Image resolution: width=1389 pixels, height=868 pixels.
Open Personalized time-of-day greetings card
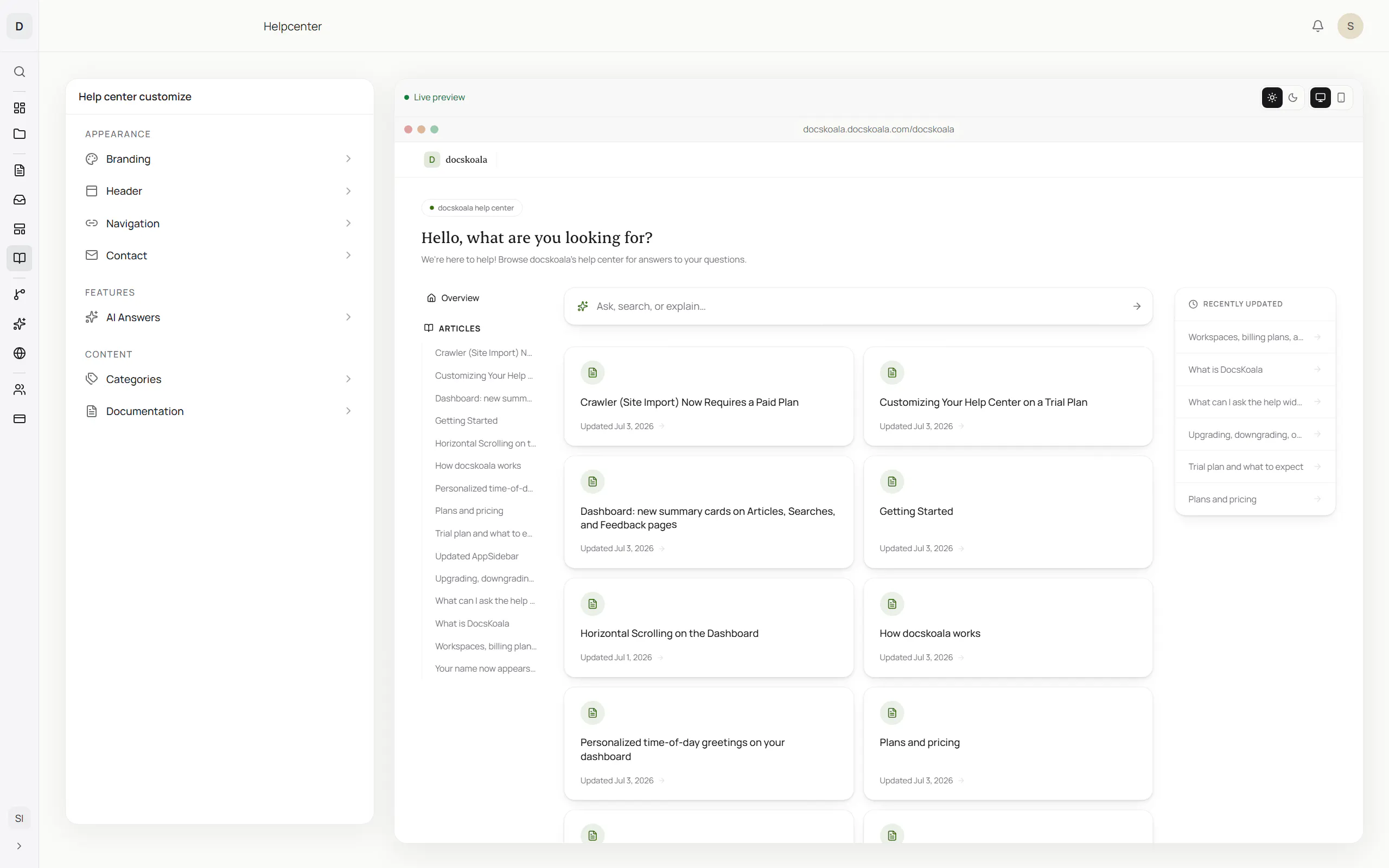[709, 744]
